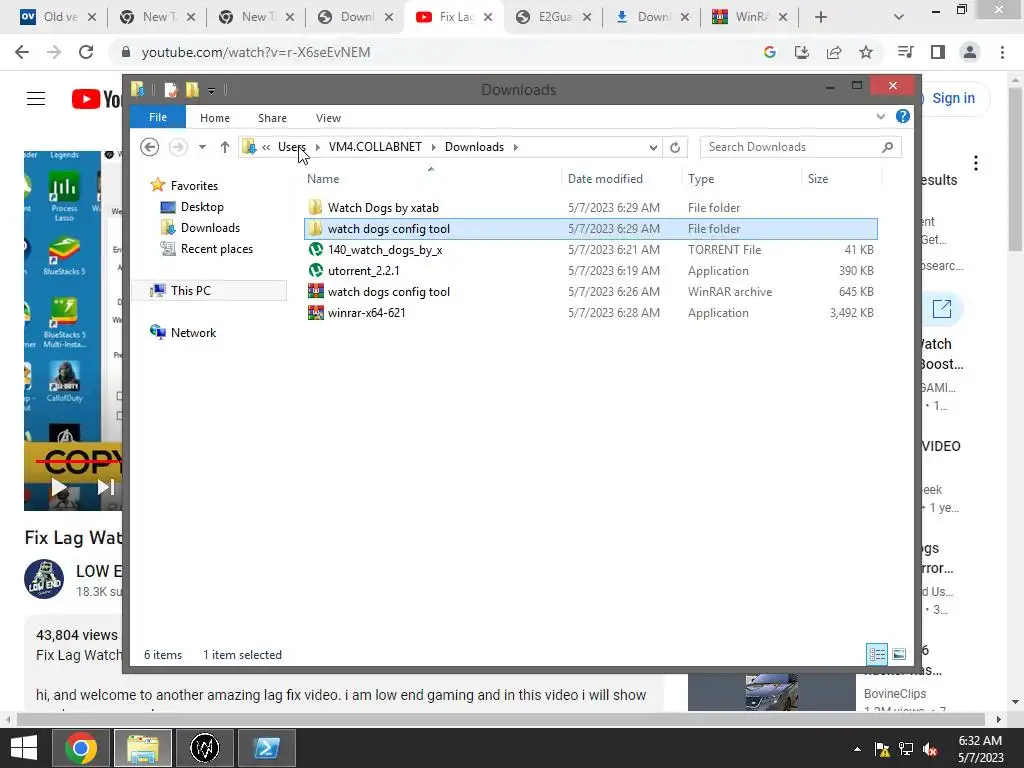Select utorrent_2.2.1 application
This screenshot has height=768, width=1024.
point(363,270)
